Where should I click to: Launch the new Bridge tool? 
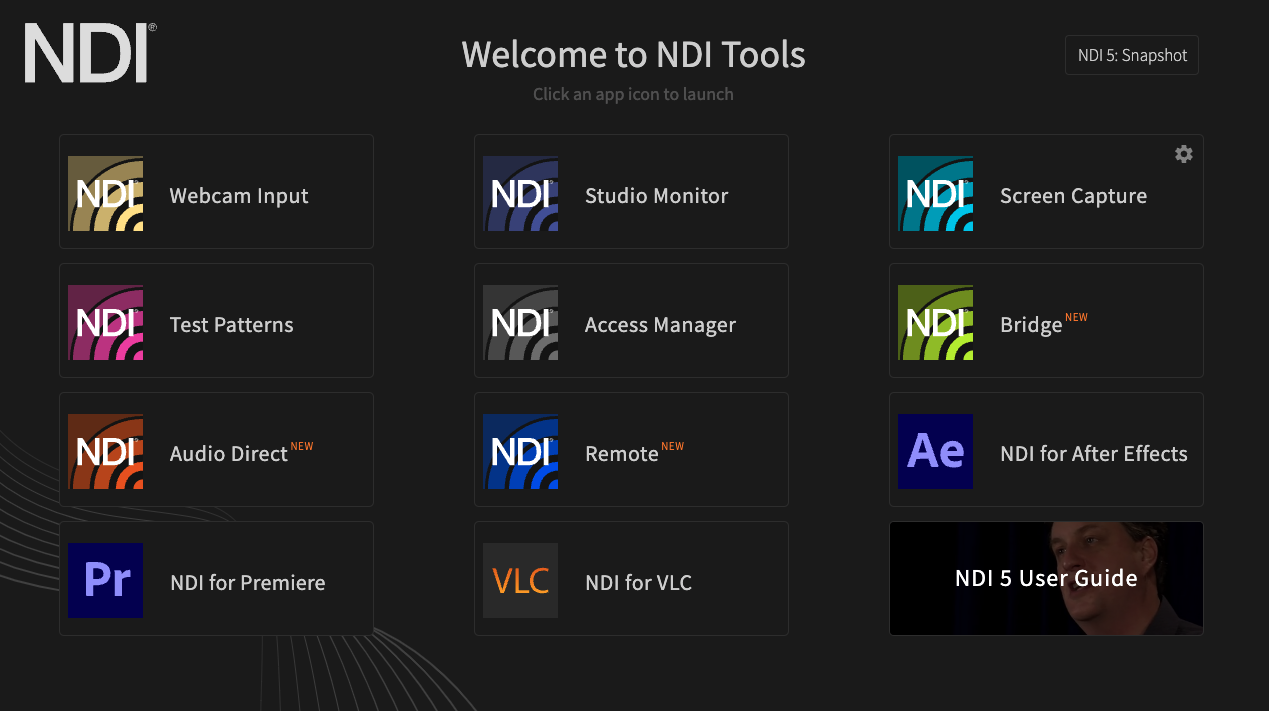pyautogui.click(x=1046, y=320)
